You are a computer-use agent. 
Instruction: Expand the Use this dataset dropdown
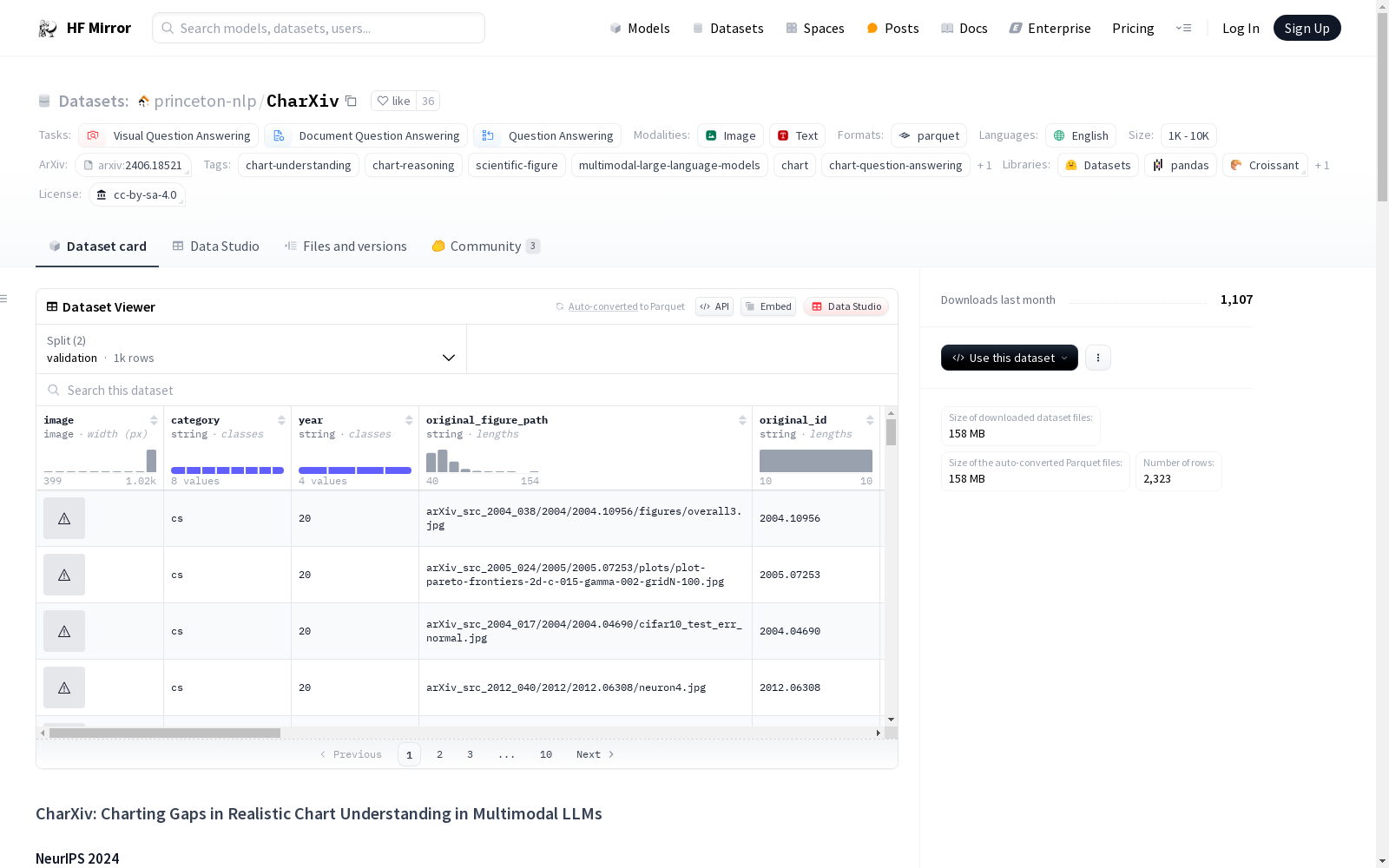click(x=1009, y=358)
